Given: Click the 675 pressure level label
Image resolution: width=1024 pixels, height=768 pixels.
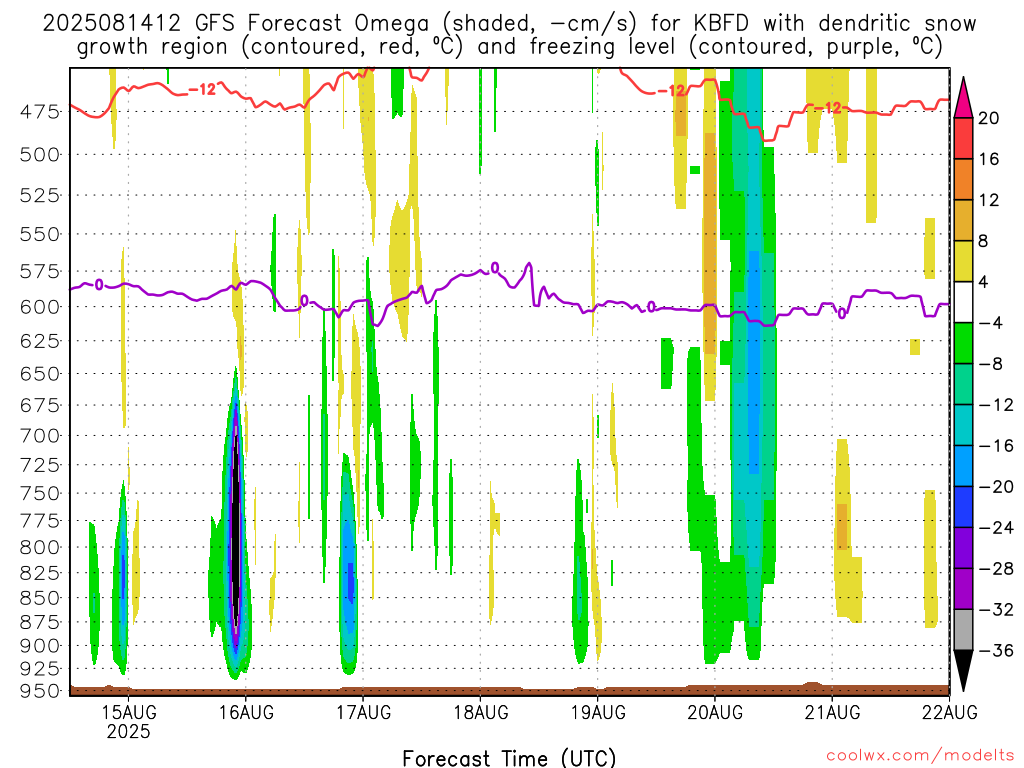Looking at the screenshot, I should (39, 406).
